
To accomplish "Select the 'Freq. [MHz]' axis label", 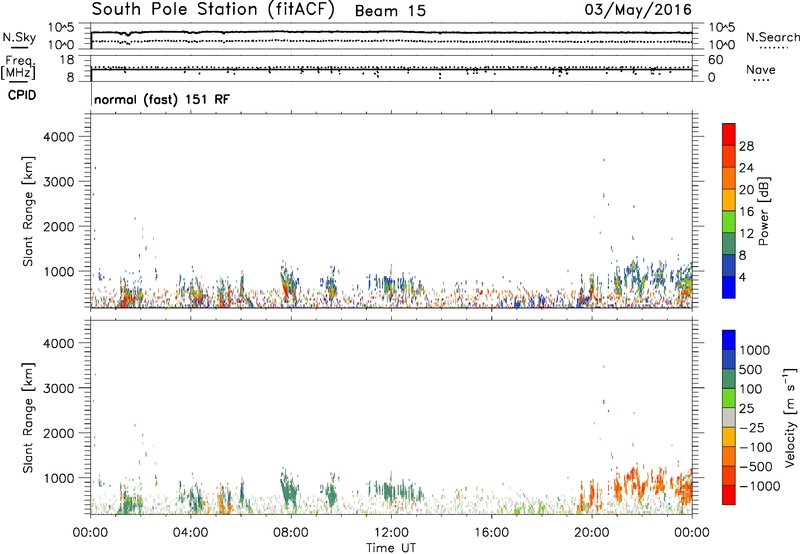I will click(19, 68).
